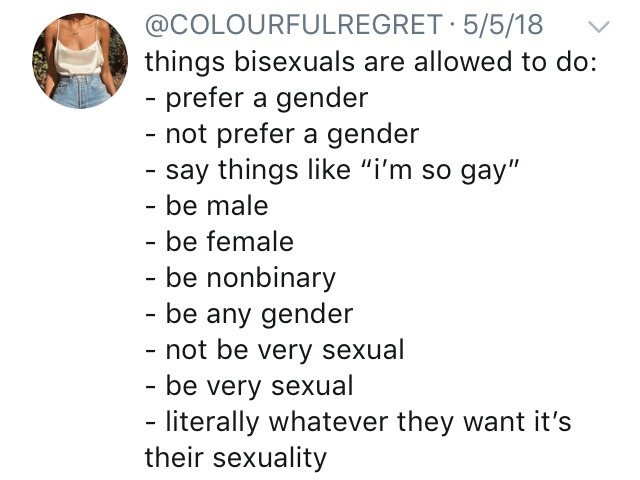Open the tweet options chevron menu
640x480 pixels.
tap(600, 27)
